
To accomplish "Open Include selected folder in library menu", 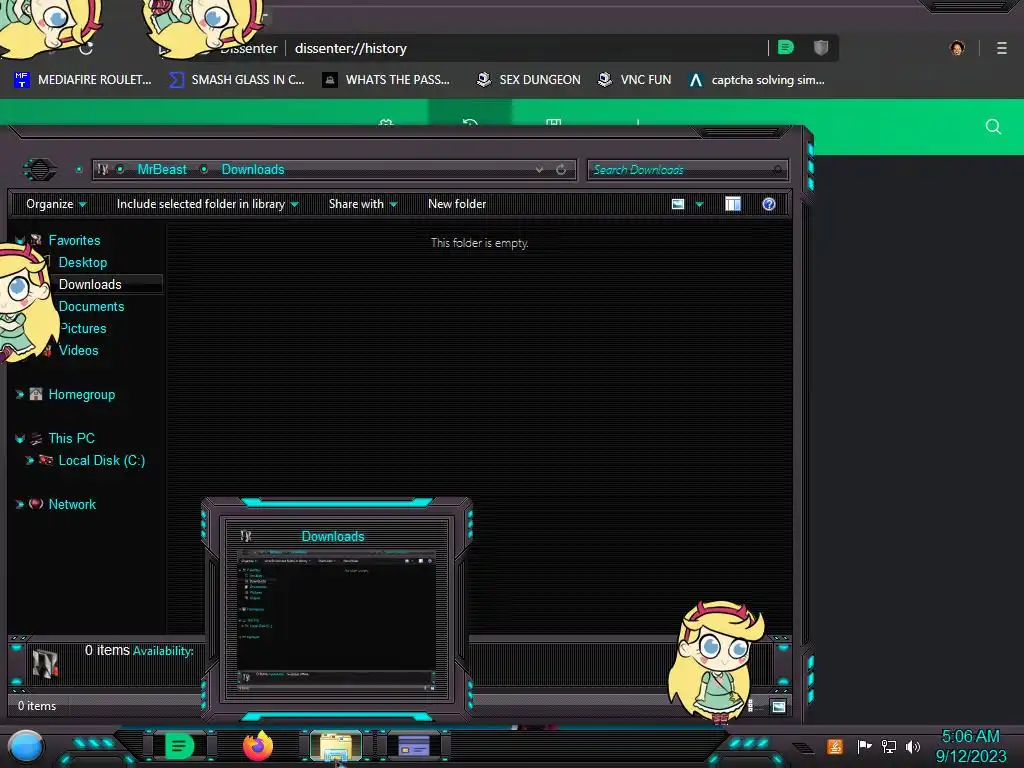I will (207, 204).
